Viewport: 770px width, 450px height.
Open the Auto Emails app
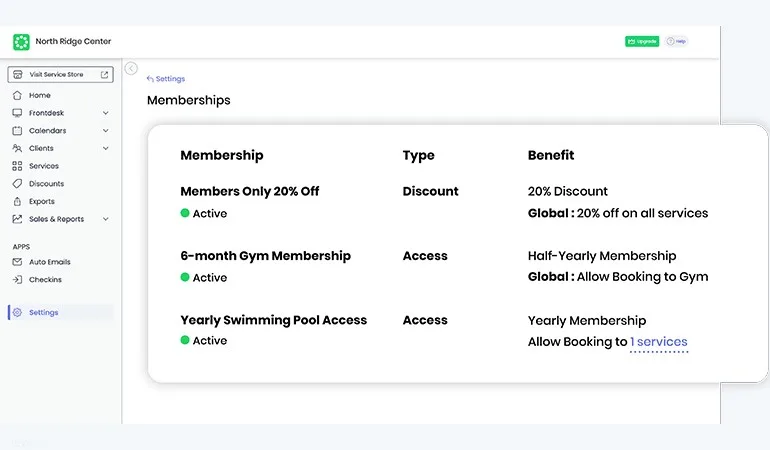49,262
